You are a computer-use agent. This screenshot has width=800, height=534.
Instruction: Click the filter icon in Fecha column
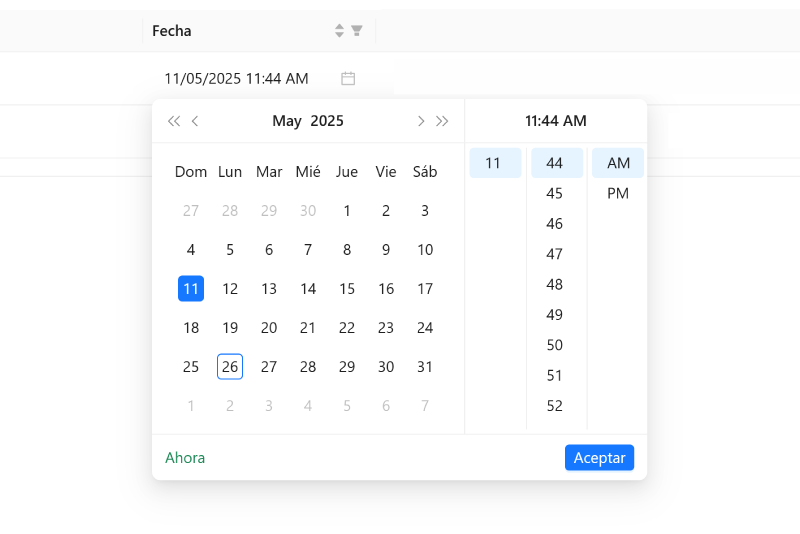point(356,31)
